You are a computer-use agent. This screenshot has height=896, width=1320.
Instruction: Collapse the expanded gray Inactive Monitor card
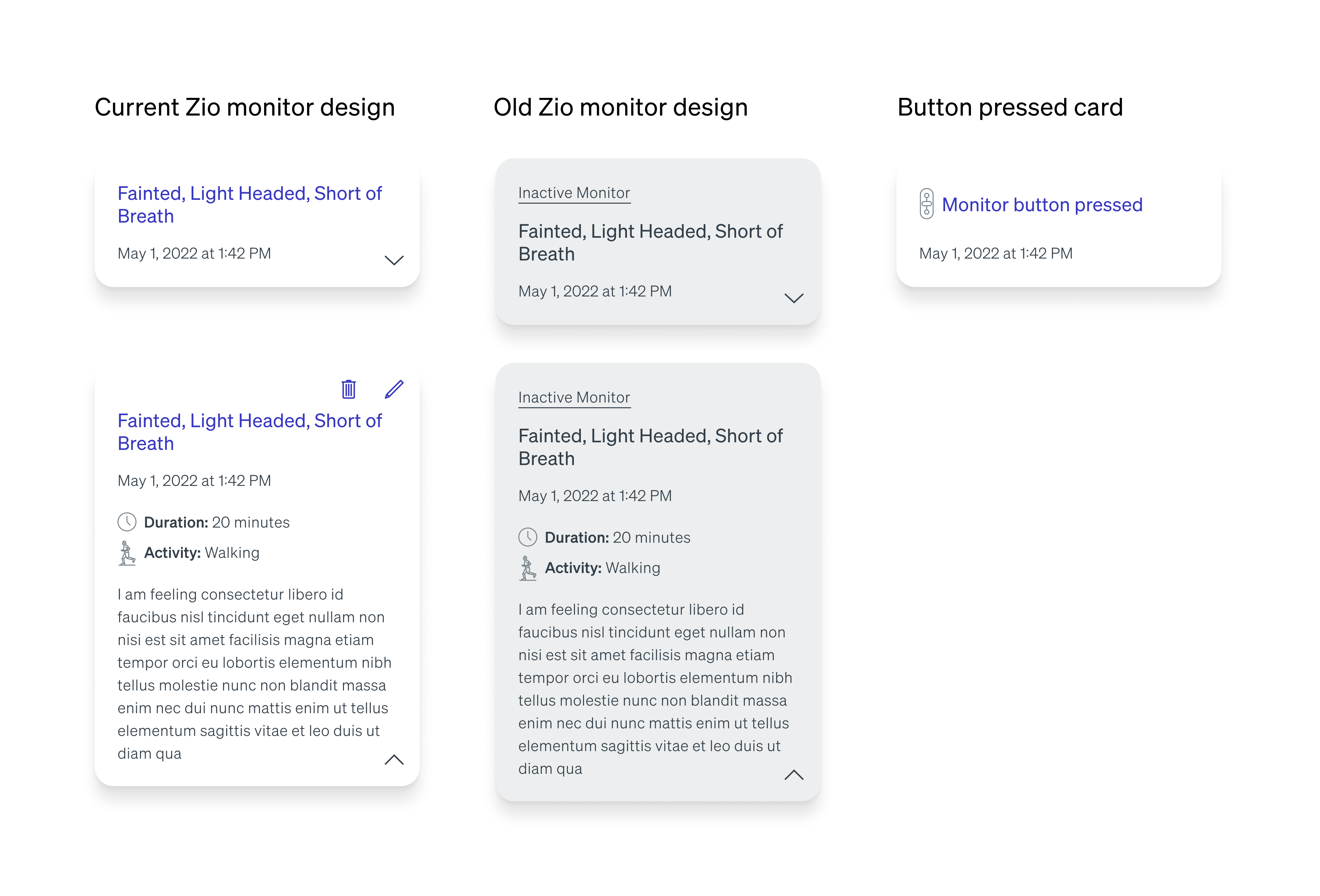[x=793, y=775]
